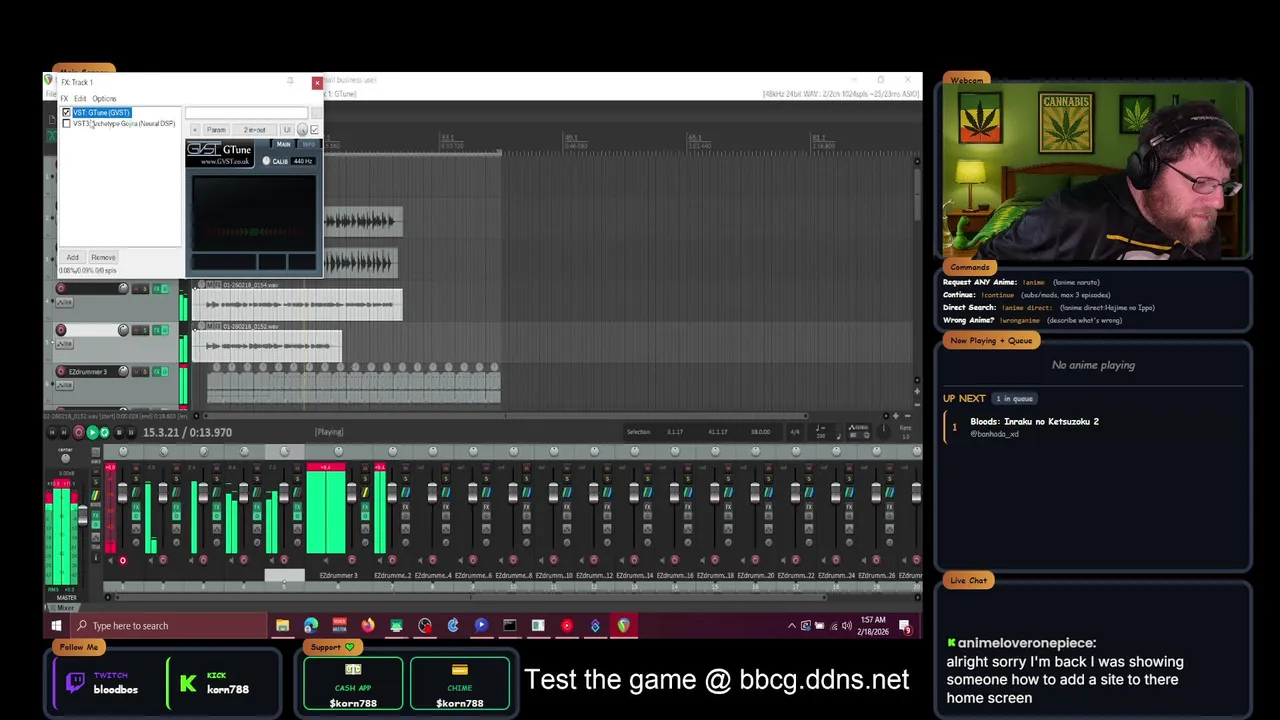Open Voicemeeter from the taskbar
Image resolution: width=1280 pixels, height=720 pixels.
click(339, 626)
